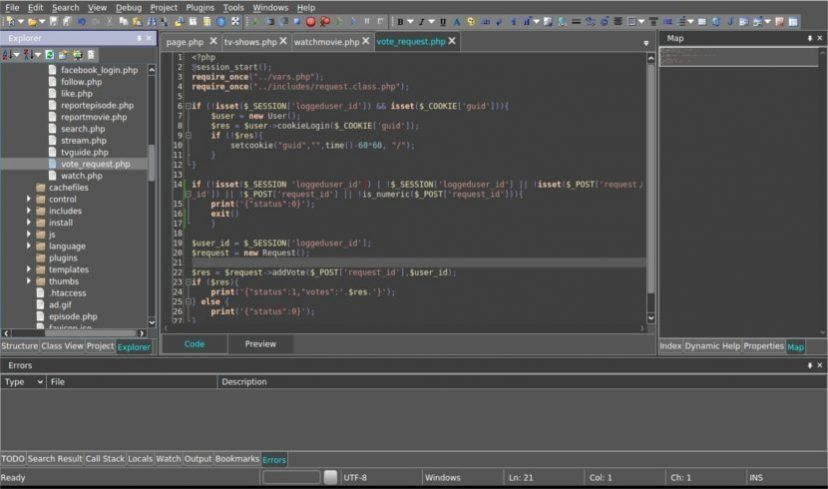Expand the language folder in Explorer
Image resolution: width=828 pixels, height=489 pixels.
[29, 246]
